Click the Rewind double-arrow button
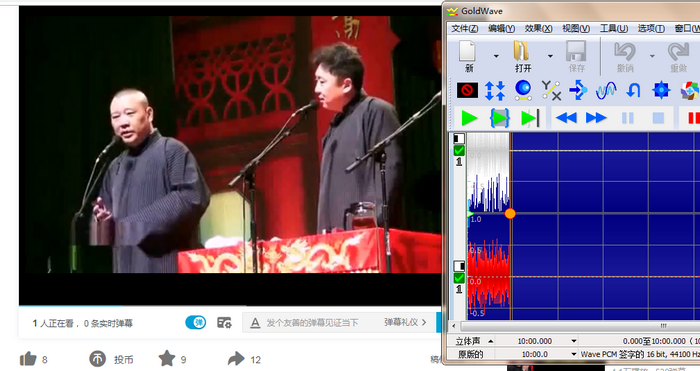The image size is (700, 371). pos(566,118)
